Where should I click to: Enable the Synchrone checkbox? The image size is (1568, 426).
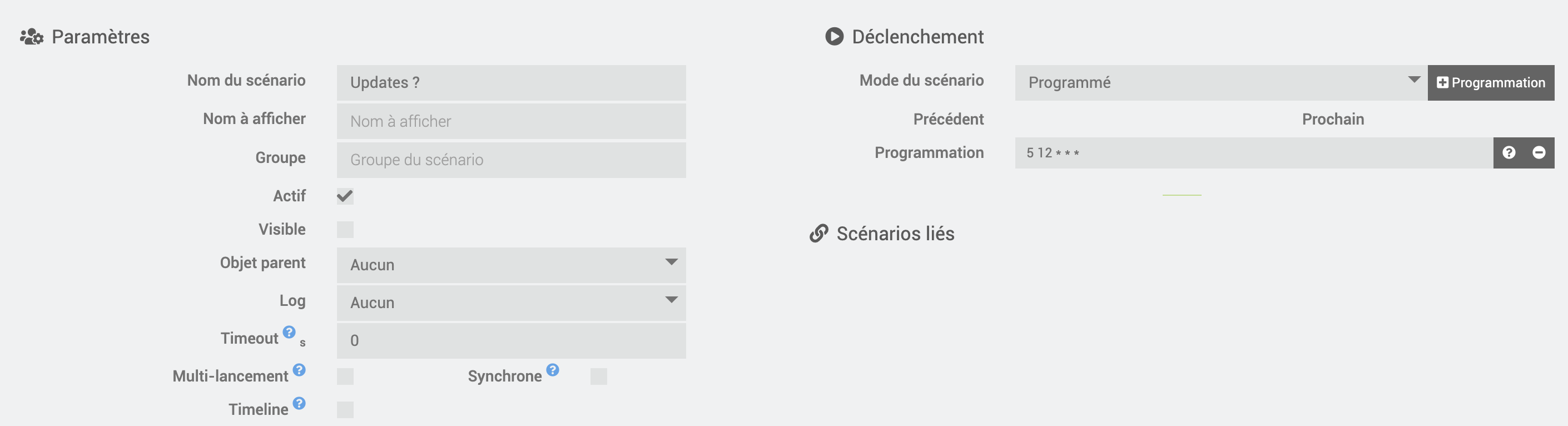point(598,377)
